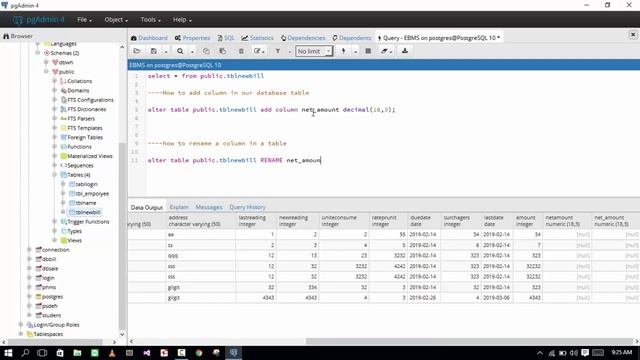
Task: Open the Statistics tab
Action: (x=258, y=38)
